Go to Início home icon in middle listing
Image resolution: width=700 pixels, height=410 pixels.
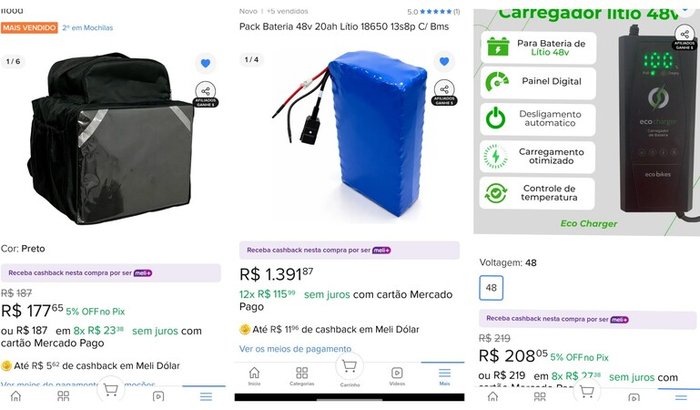coord(254,376)
